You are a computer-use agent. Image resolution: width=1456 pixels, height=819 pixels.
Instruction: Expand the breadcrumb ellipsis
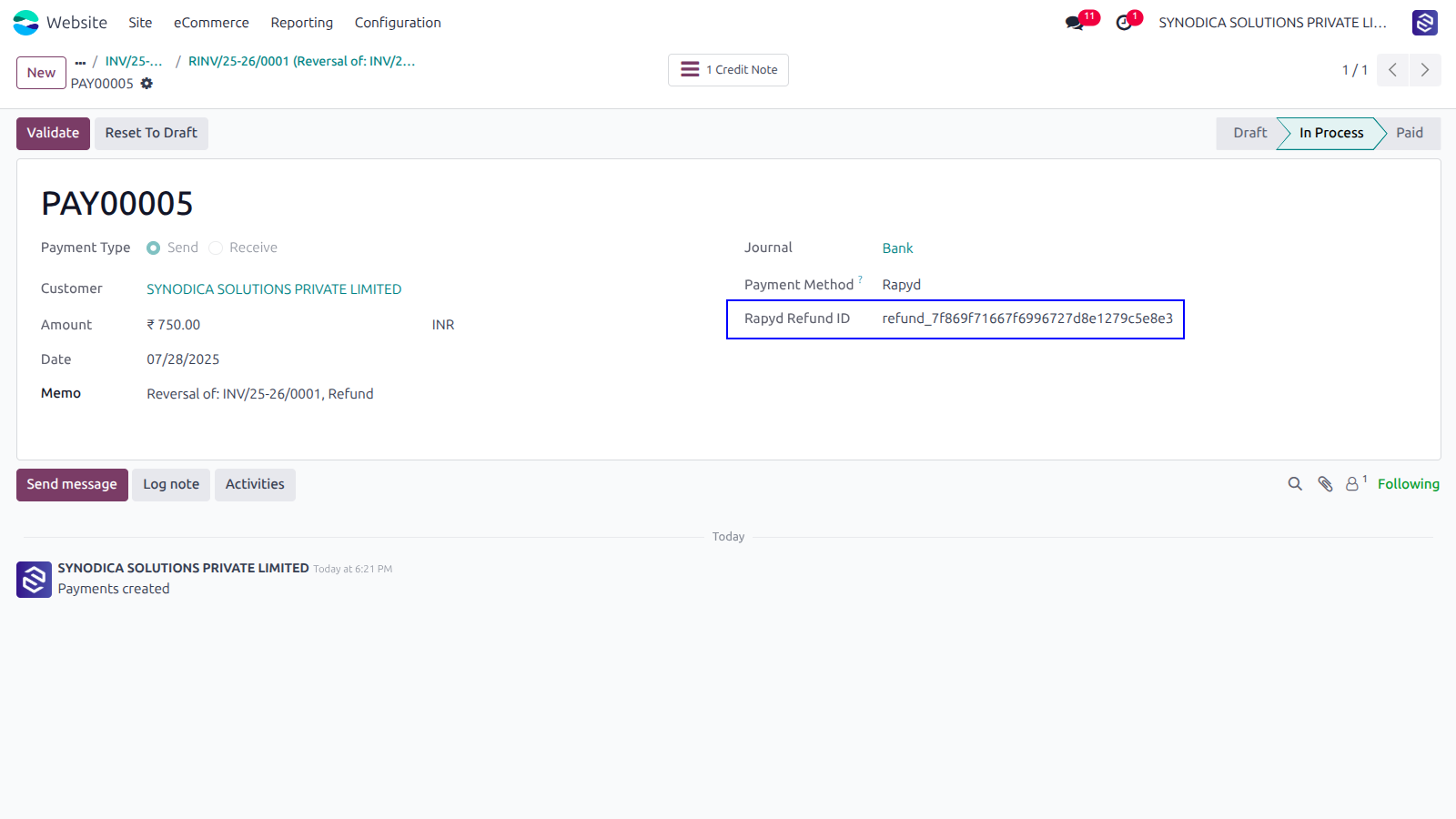point(80,62)
